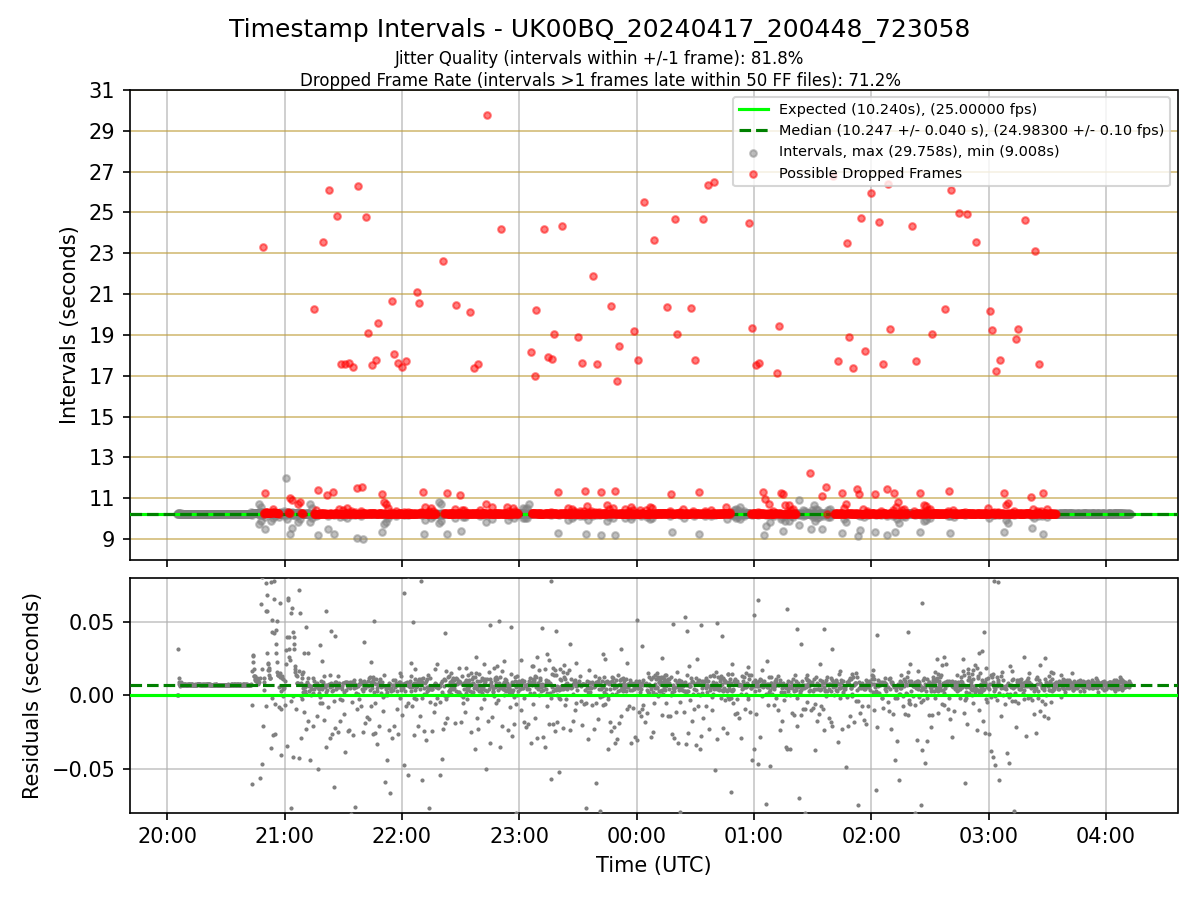Click the 0.05 tick on residuals axis
Viewport: 1200px width, 900px height.
(x=94, y=622)
